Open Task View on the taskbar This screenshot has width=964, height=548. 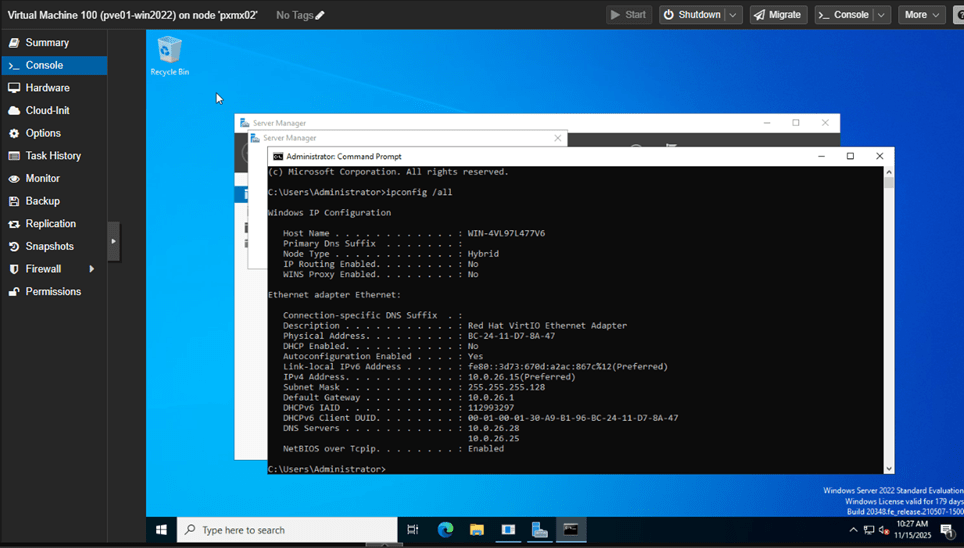point(412,530)
